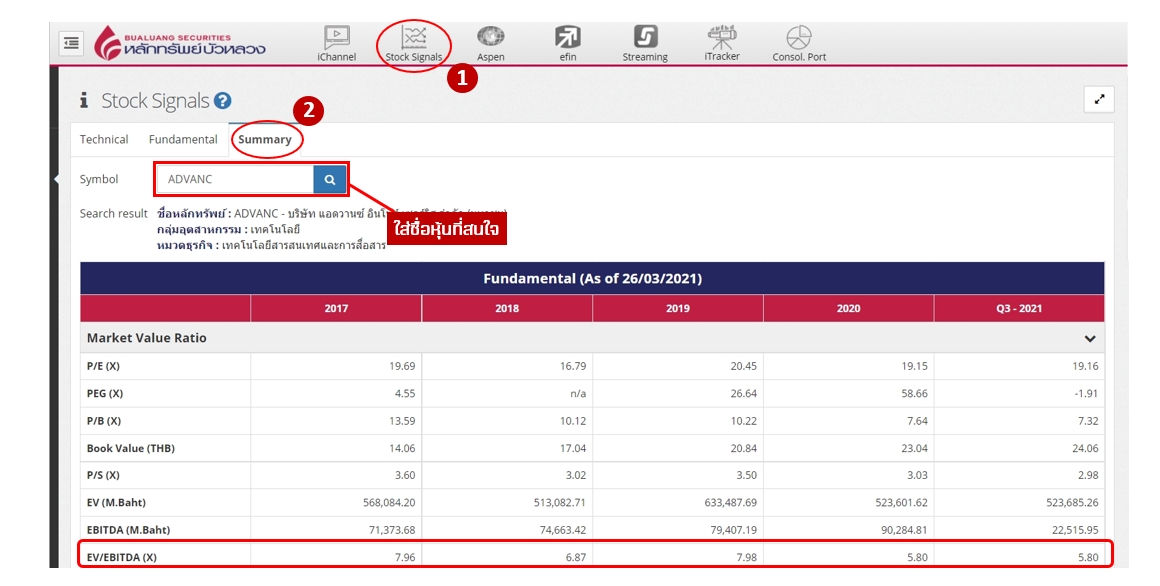Click the EBITDA (M.Baht) row label

click(x=128, y=530)
